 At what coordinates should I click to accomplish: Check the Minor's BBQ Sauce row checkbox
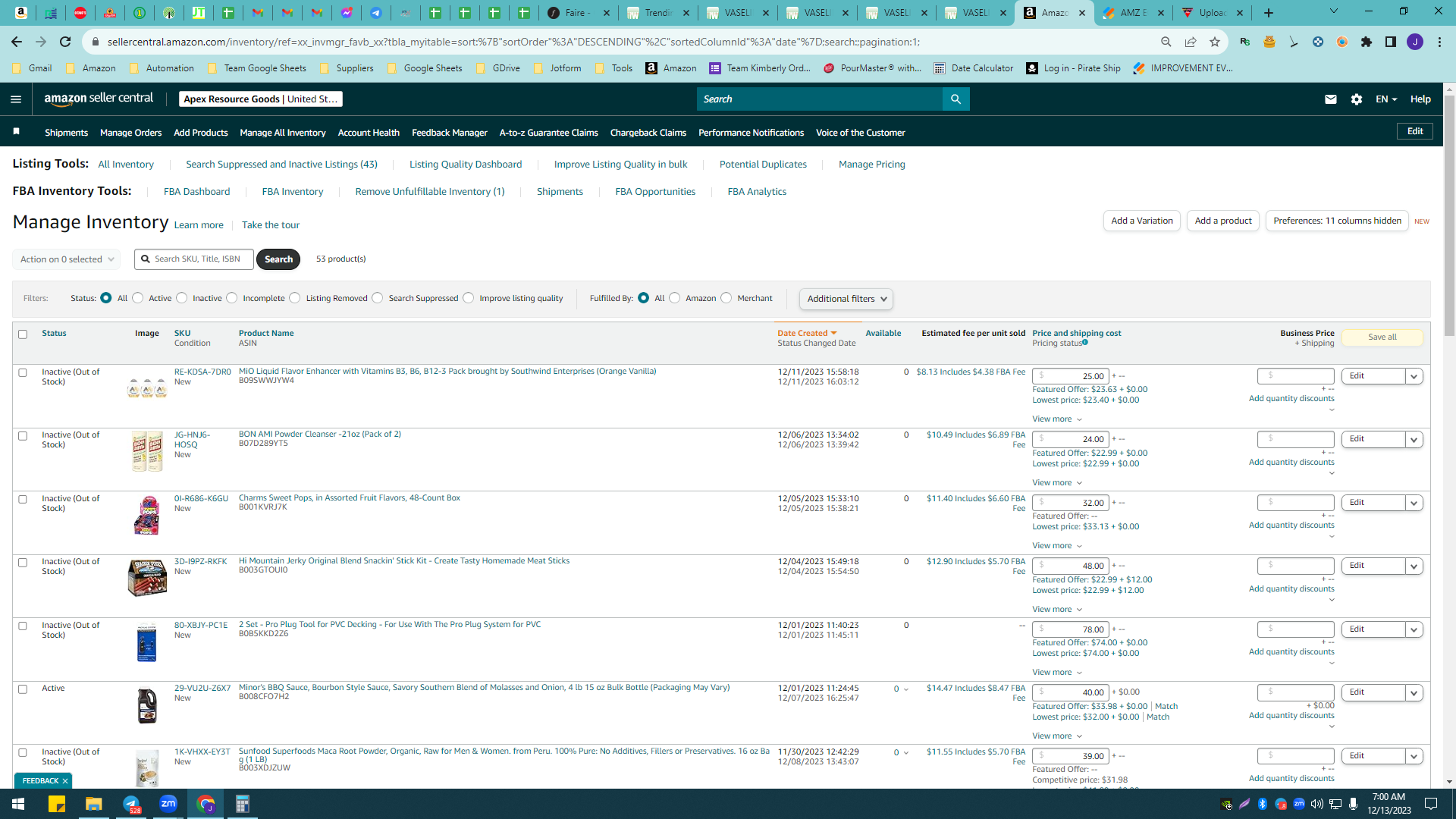23,689
